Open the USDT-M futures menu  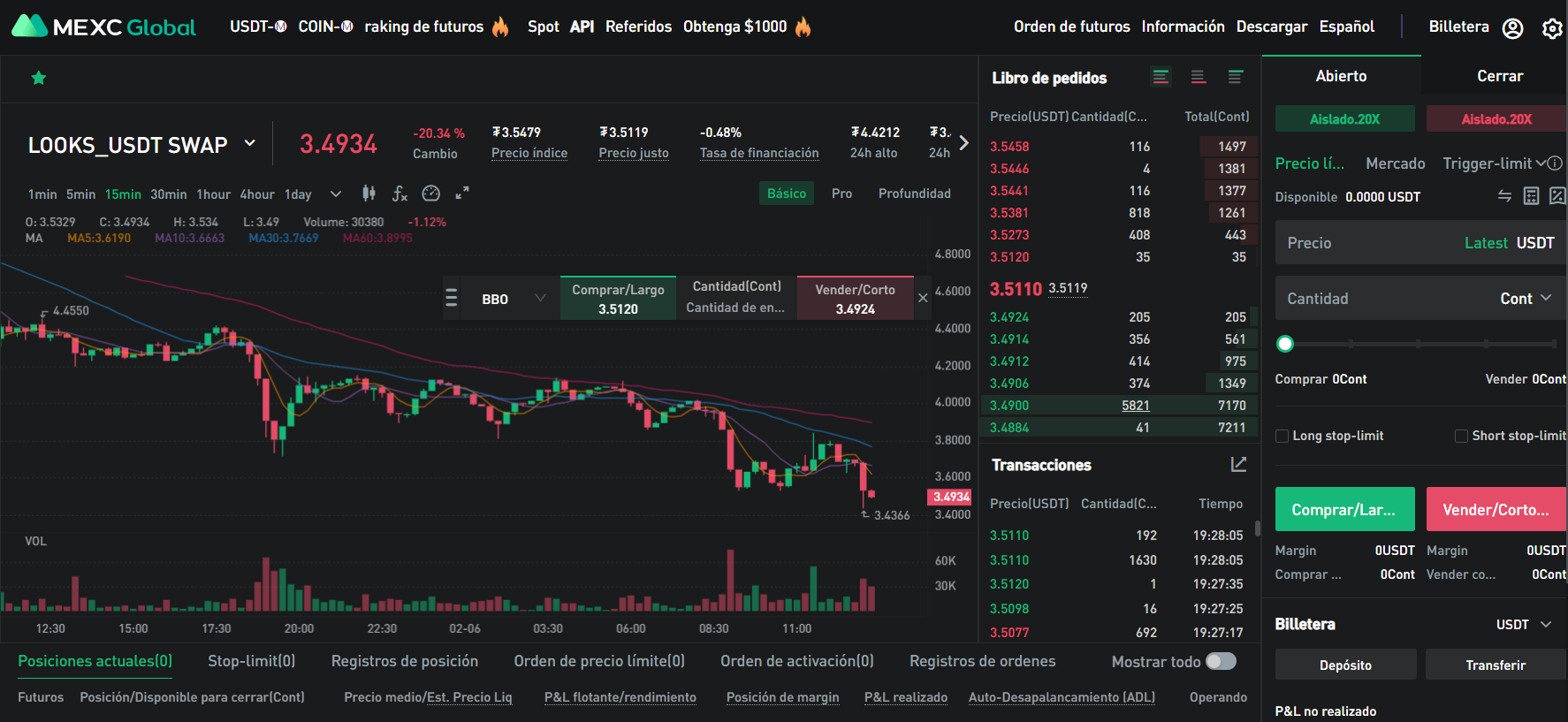pyautogui.click(x=258, y=27)
